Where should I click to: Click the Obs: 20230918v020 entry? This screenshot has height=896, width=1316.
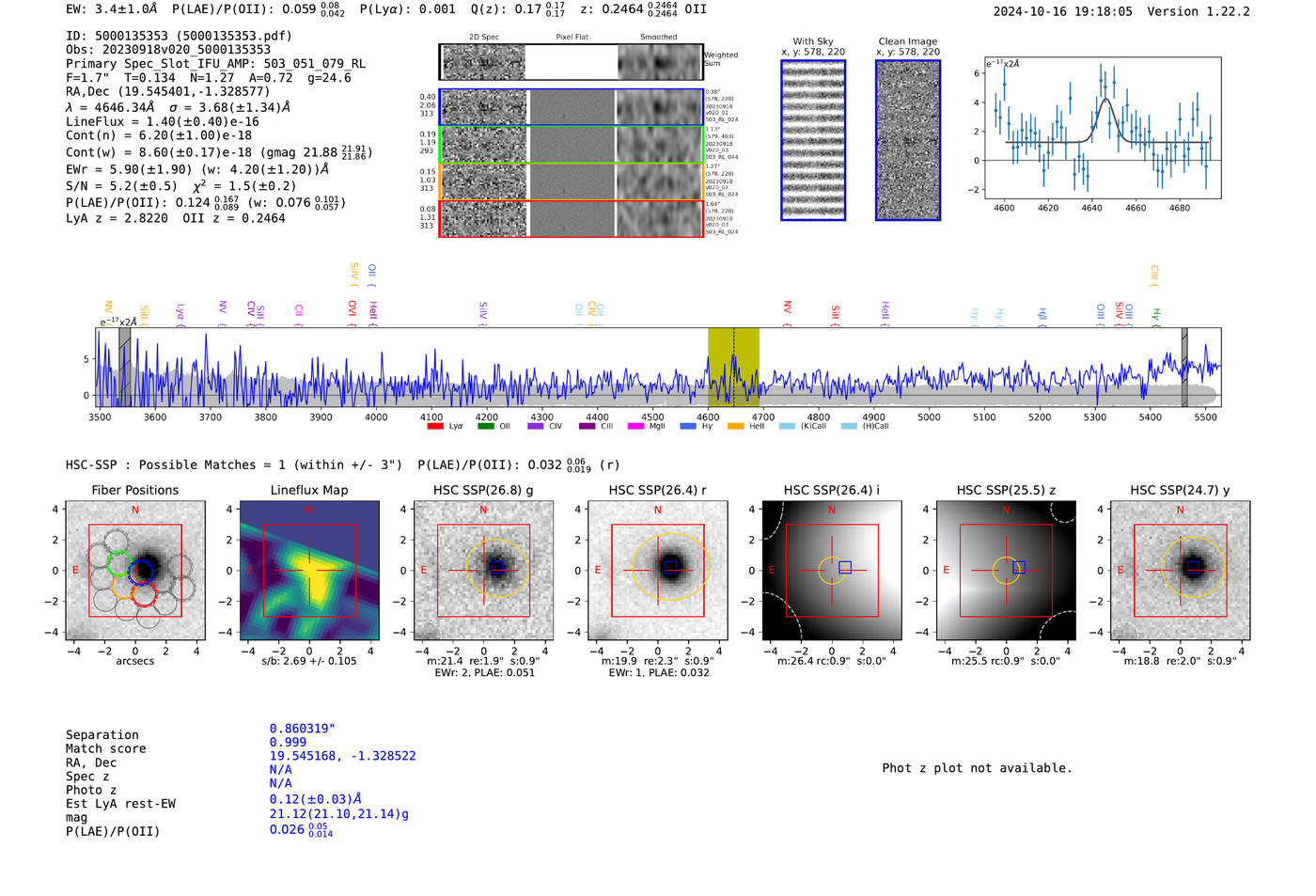[x=168, y=50]
